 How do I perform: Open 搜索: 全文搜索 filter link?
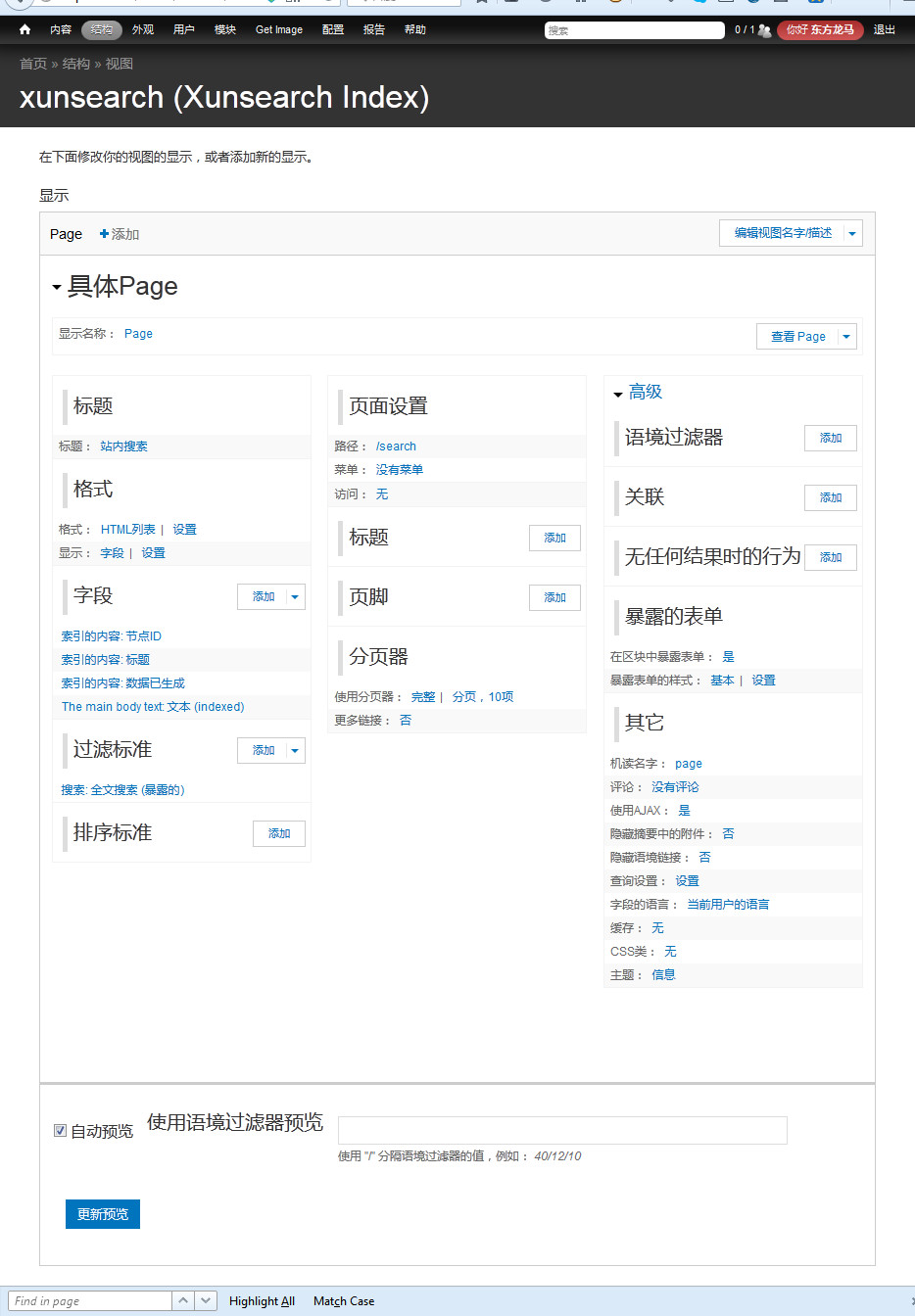click(x=122, y=790)
